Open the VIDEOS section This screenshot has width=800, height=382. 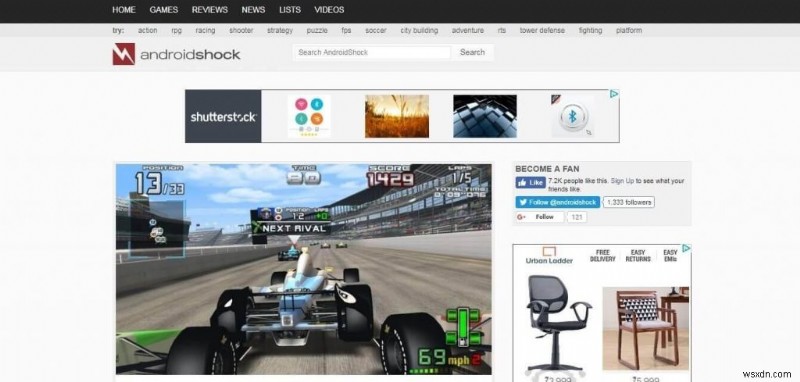(329, 10)
